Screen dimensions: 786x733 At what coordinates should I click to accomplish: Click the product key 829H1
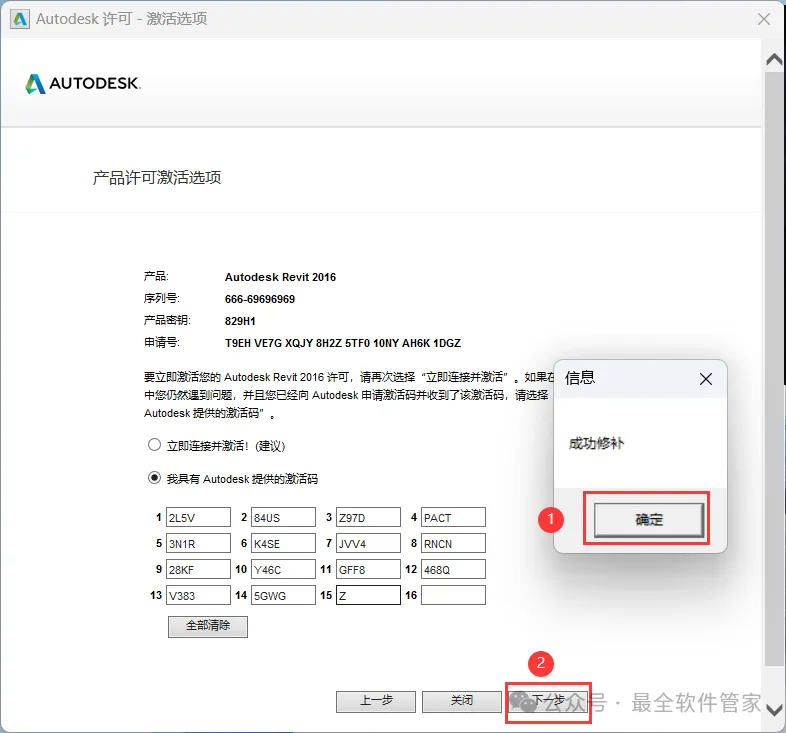(240, 321)
